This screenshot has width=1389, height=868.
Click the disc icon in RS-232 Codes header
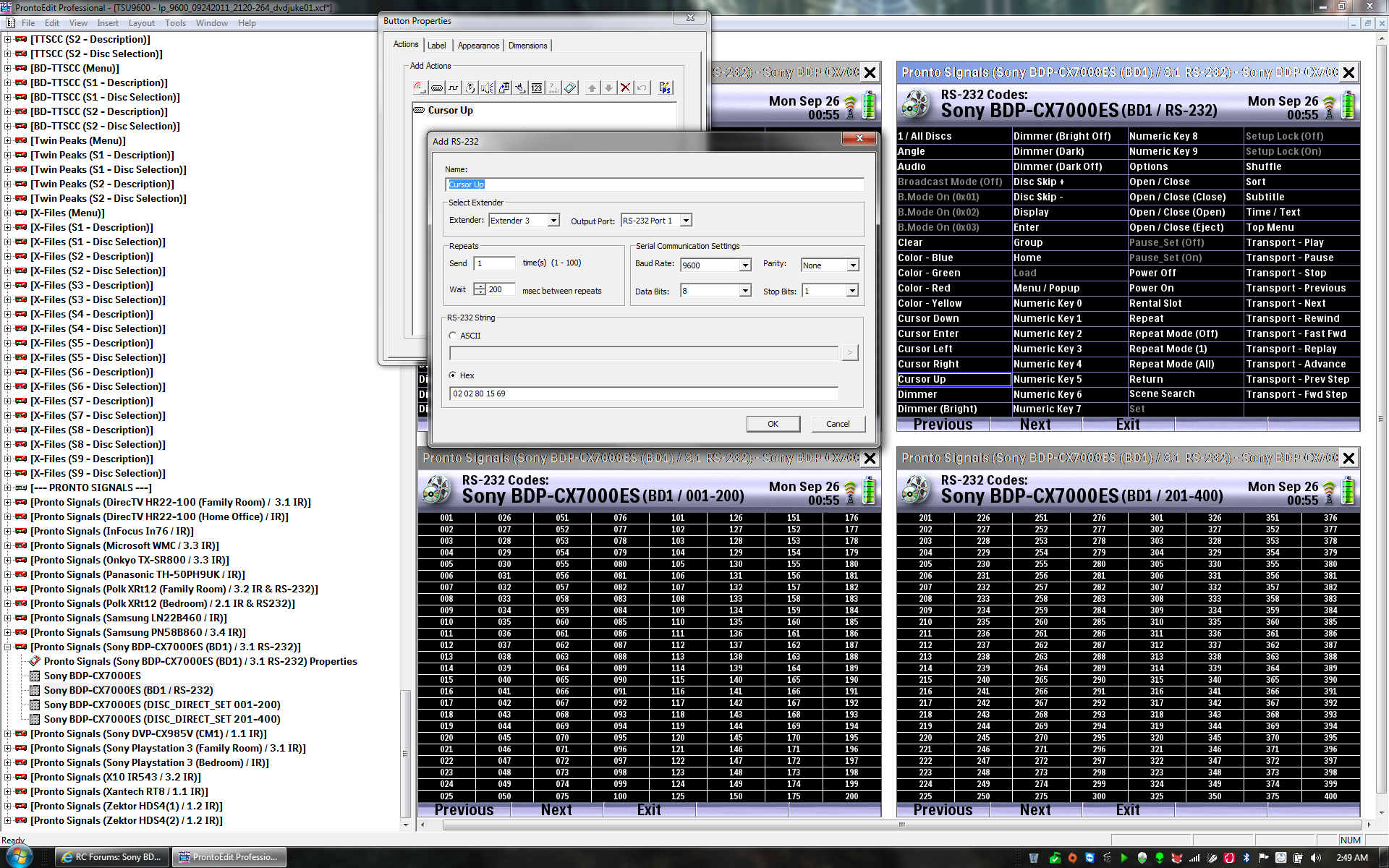pyautogui.click(x=915, y=105)
